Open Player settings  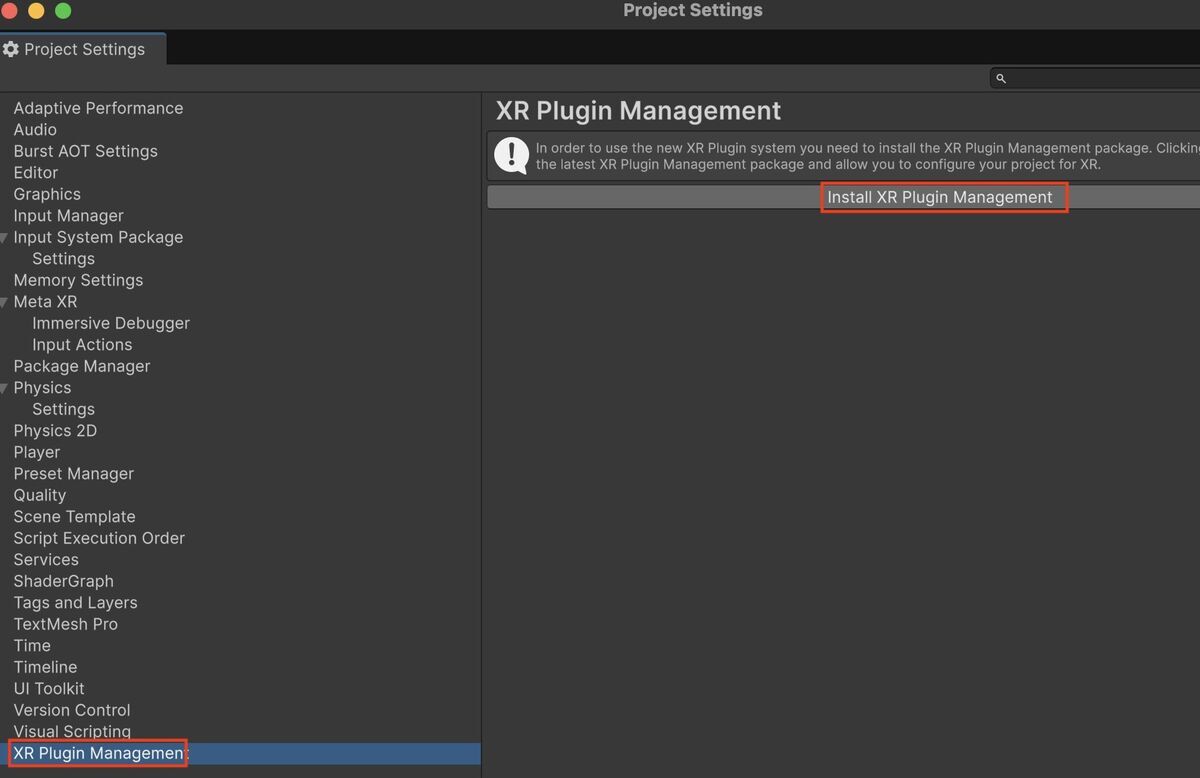click(x=37, y=452)
